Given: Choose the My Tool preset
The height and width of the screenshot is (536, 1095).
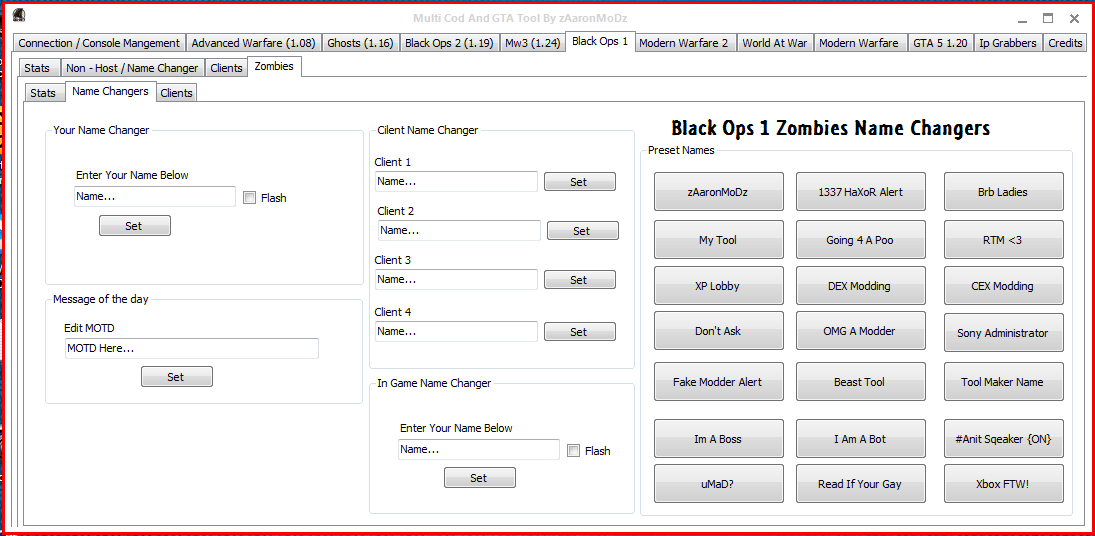Looking at the screenshot, I should tap(718, 239).
